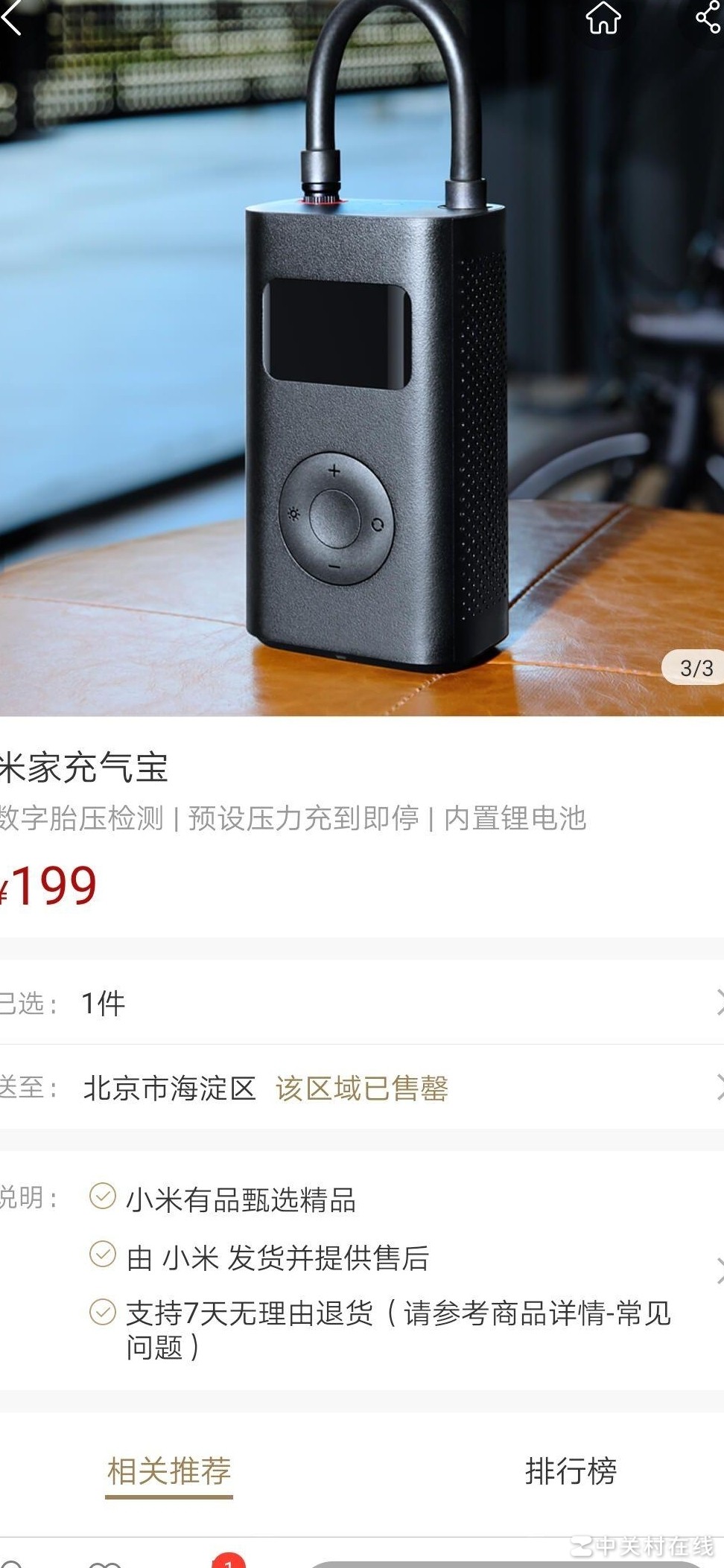Tap the air pump product photo

(x=362, y=358)
